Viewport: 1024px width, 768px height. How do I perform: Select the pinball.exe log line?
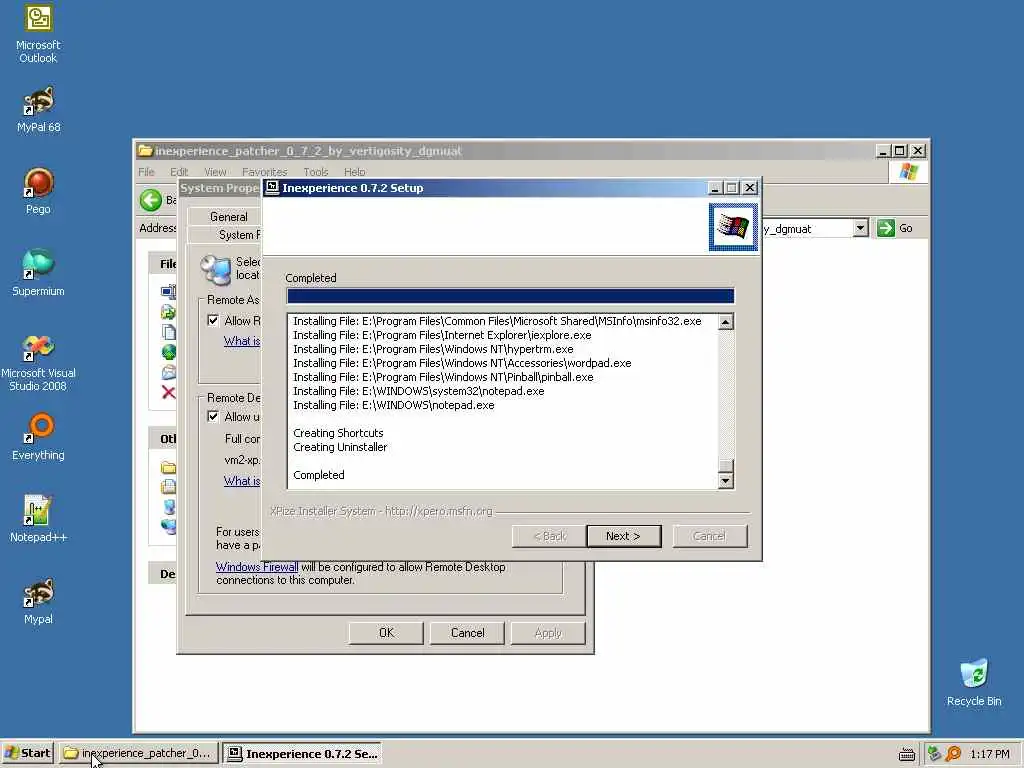443,377
